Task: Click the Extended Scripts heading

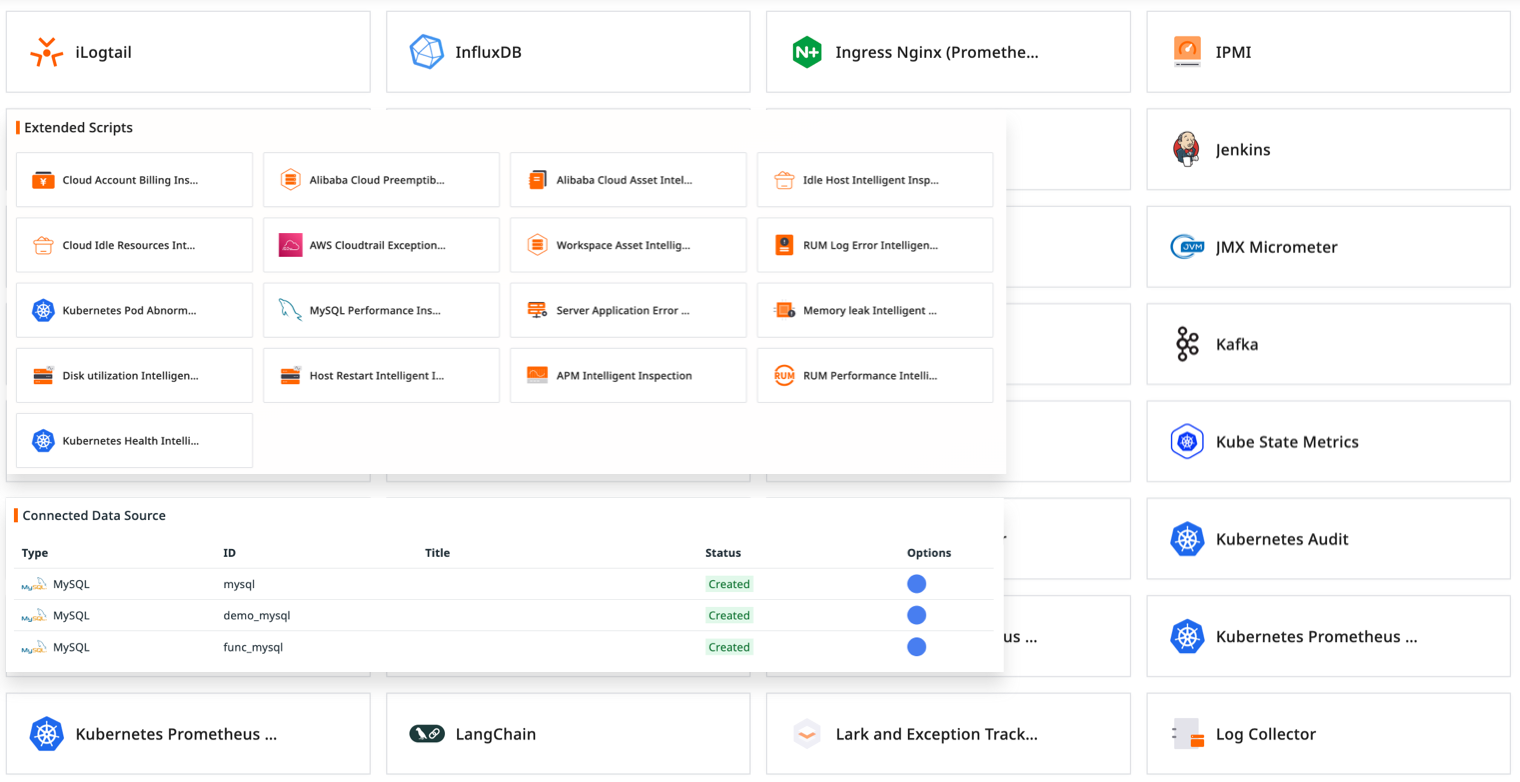Action: click(78, 128)
